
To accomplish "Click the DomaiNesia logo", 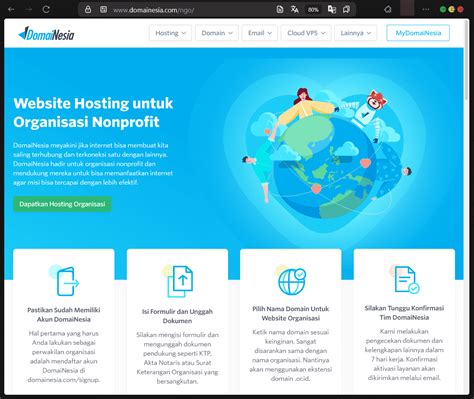I will point(46,34).
